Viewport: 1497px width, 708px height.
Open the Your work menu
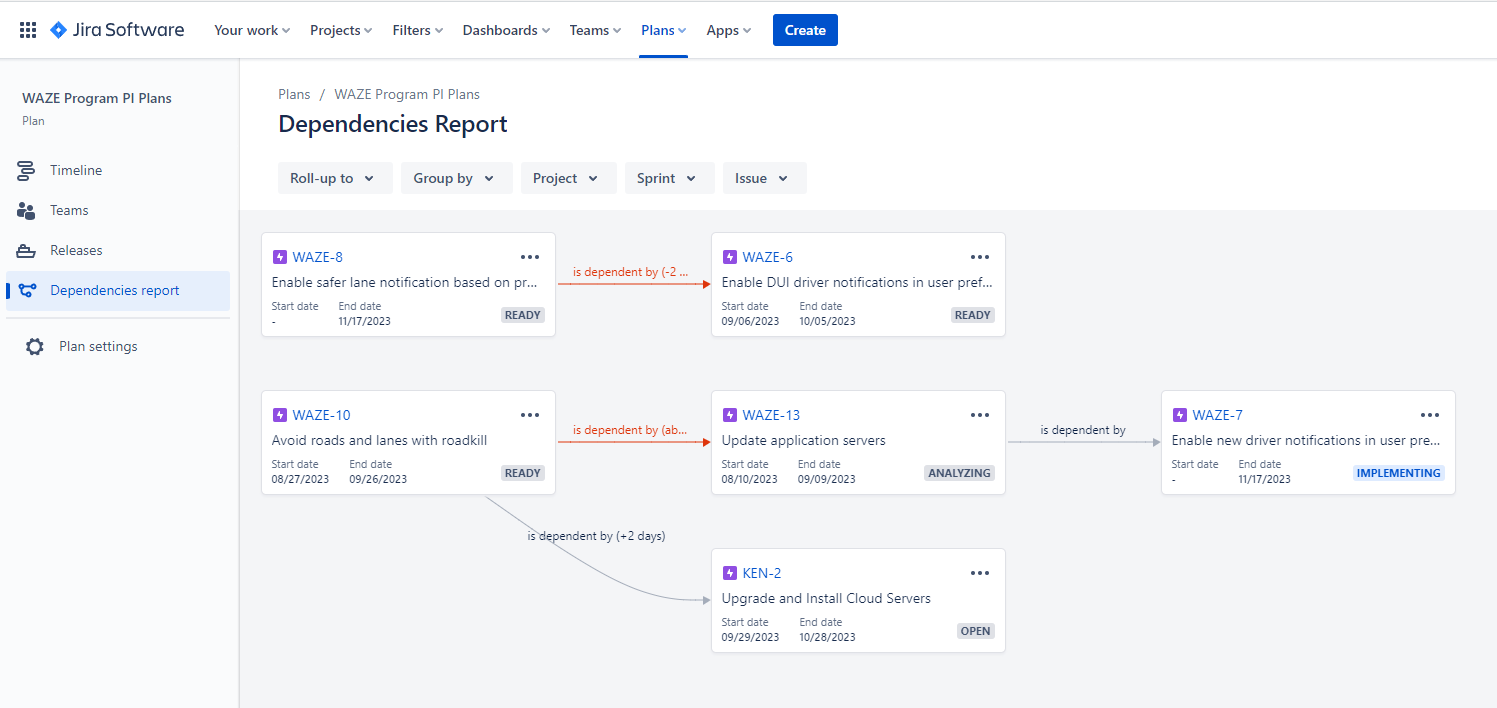coord(252,30)
